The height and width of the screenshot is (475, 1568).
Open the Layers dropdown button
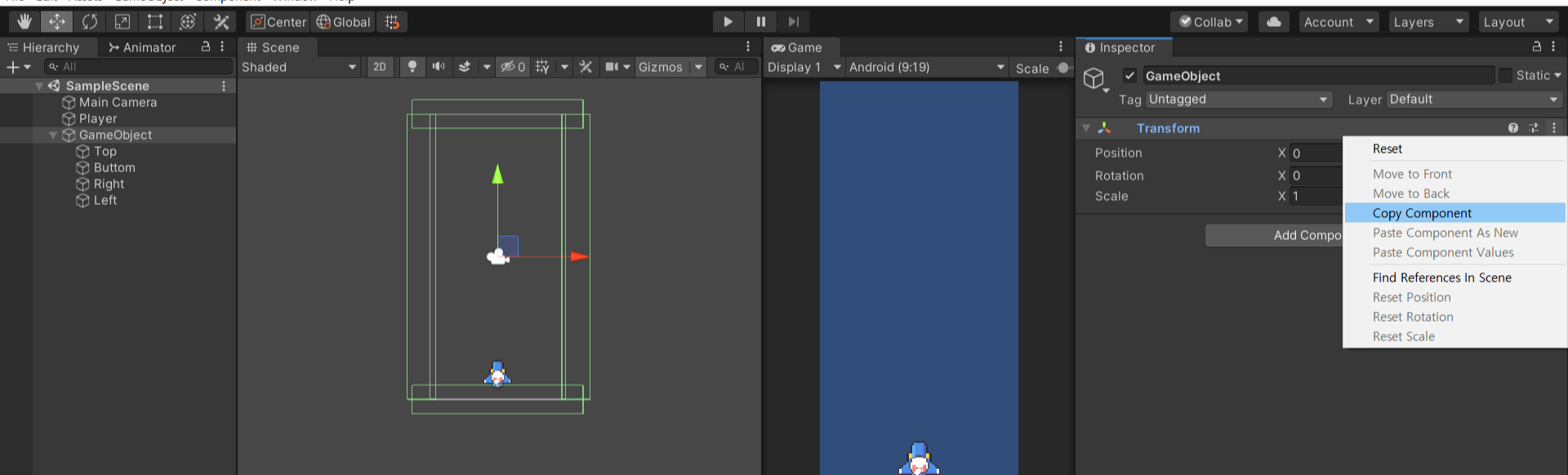[1428, 22]
